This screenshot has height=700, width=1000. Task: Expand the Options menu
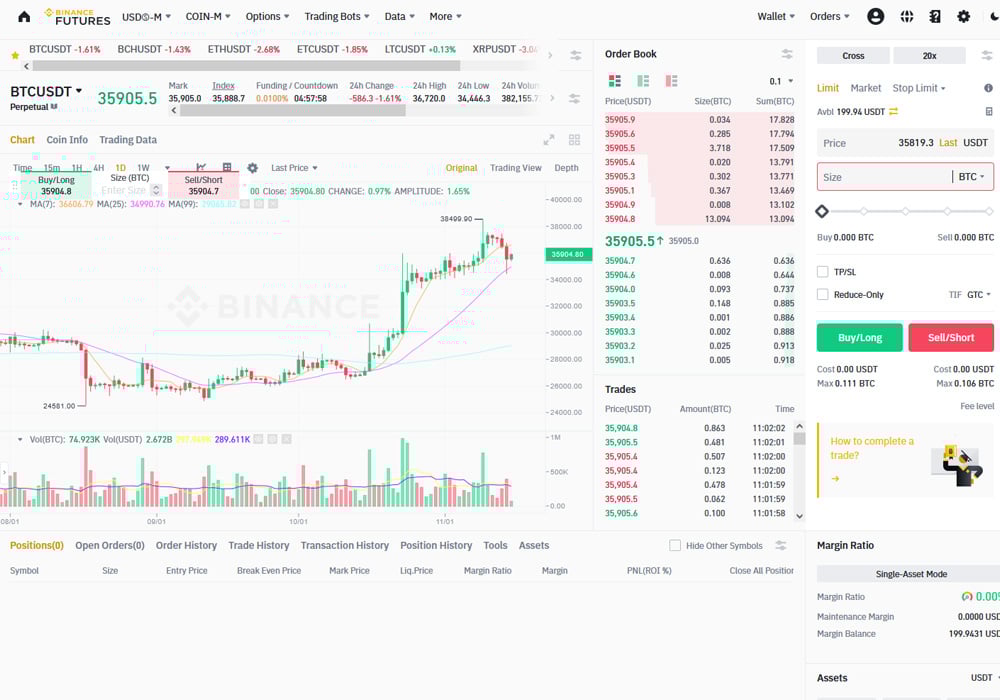(x=267, y=17)
